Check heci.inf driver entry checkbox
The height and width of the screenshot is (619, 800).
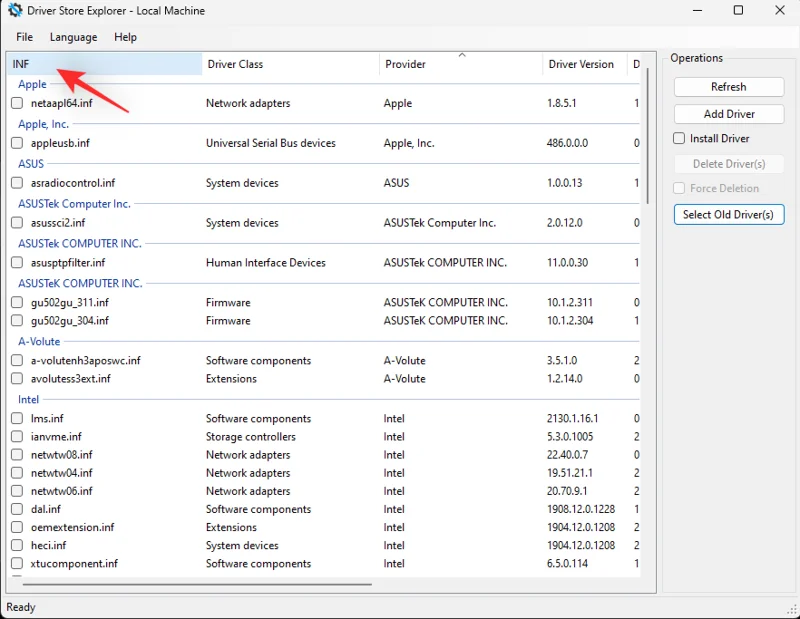click(x=17, y=545)
